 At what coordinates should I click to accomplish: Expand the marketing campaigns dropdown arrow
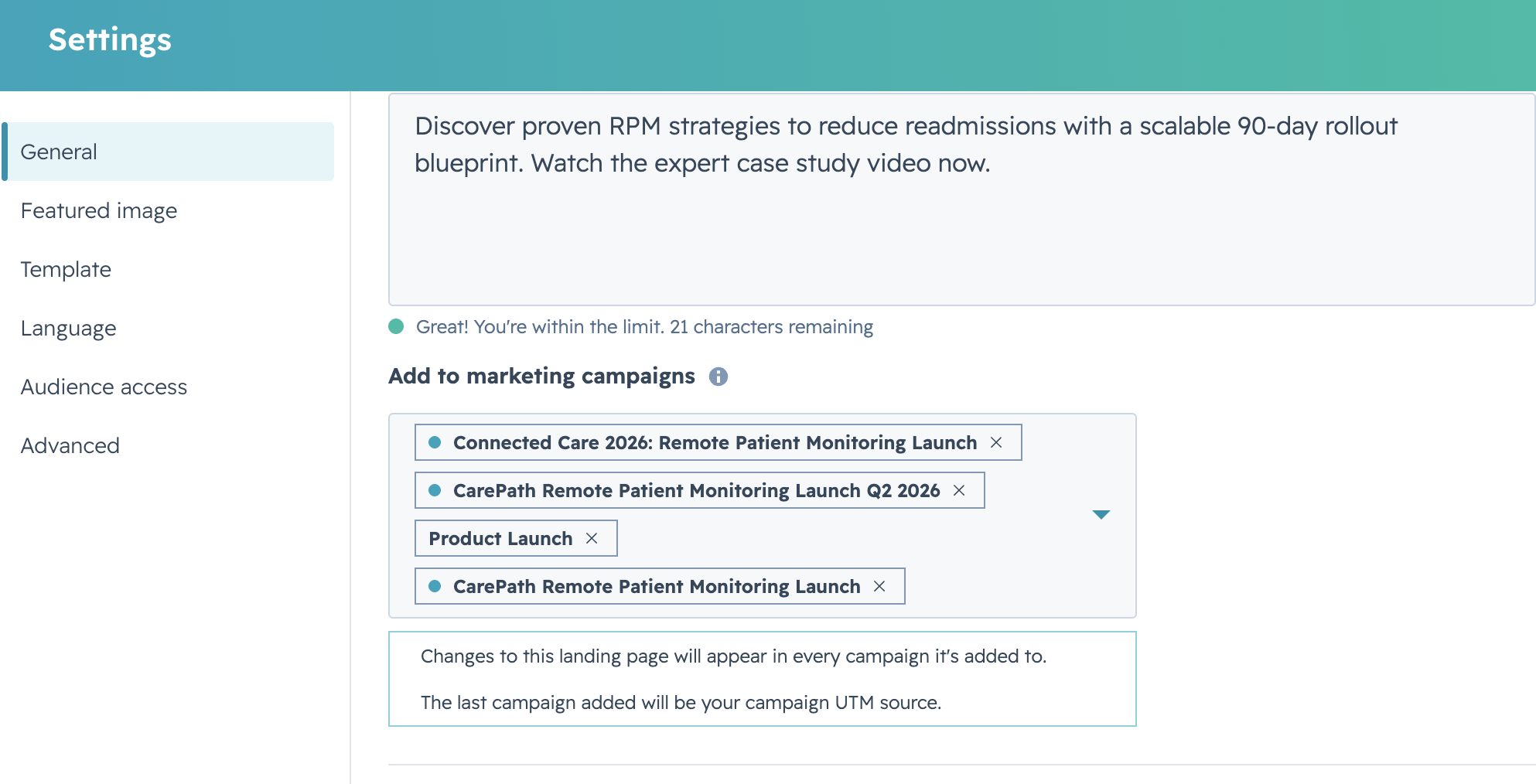[x=1101, y=515]
